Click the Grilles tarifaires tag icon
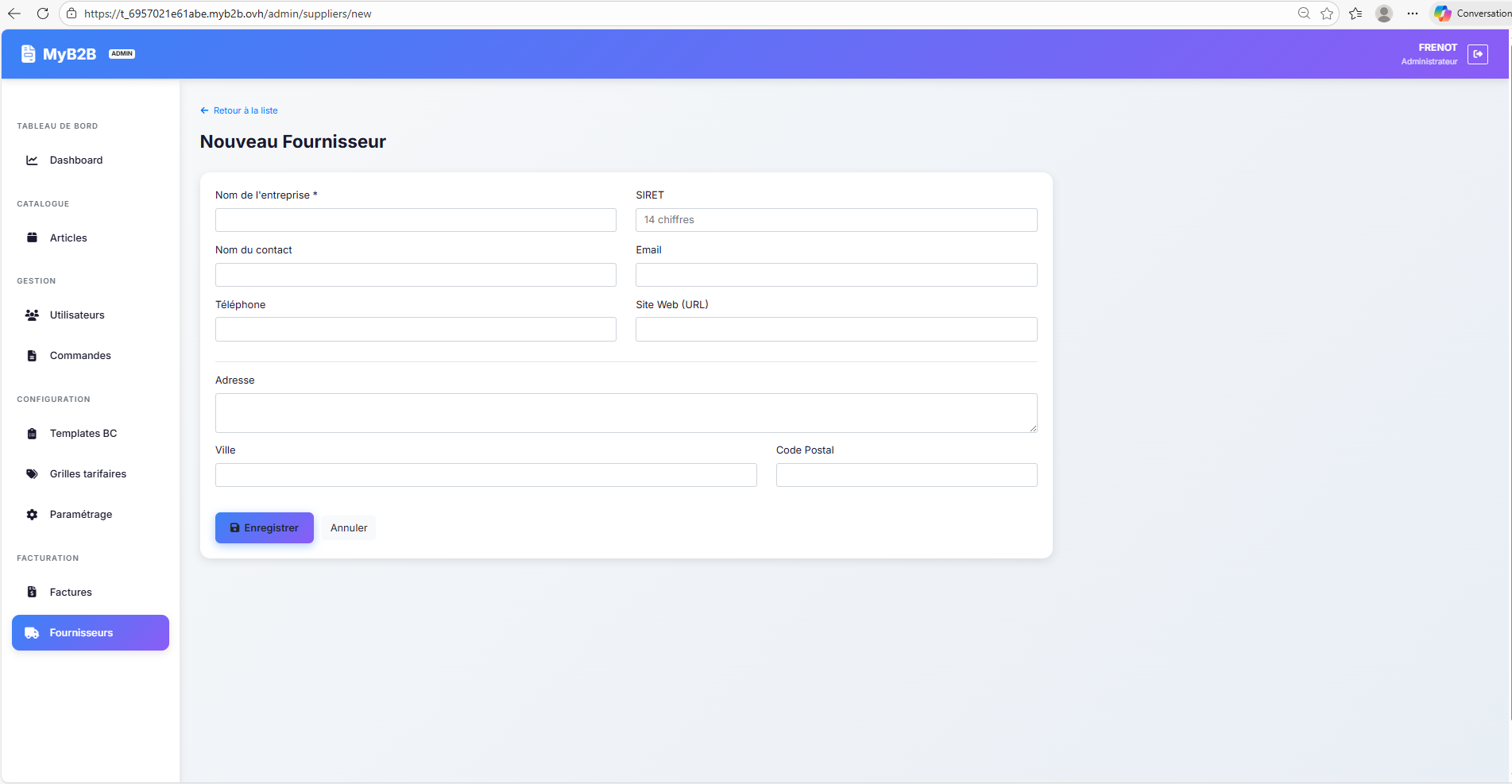Viewport: 1512px width, 784px height. [x=32, y=474]
